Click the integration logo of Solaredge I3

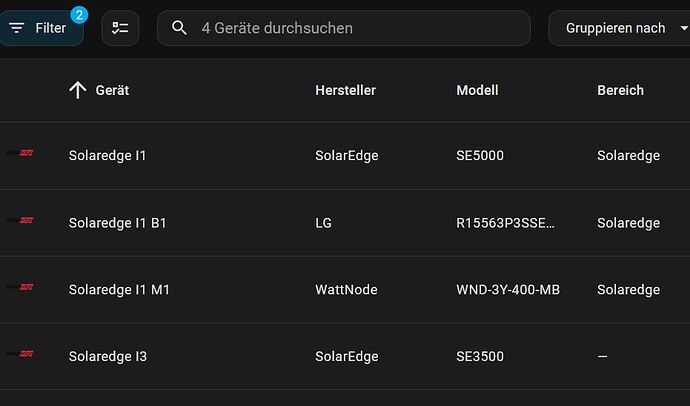point(20,354)
